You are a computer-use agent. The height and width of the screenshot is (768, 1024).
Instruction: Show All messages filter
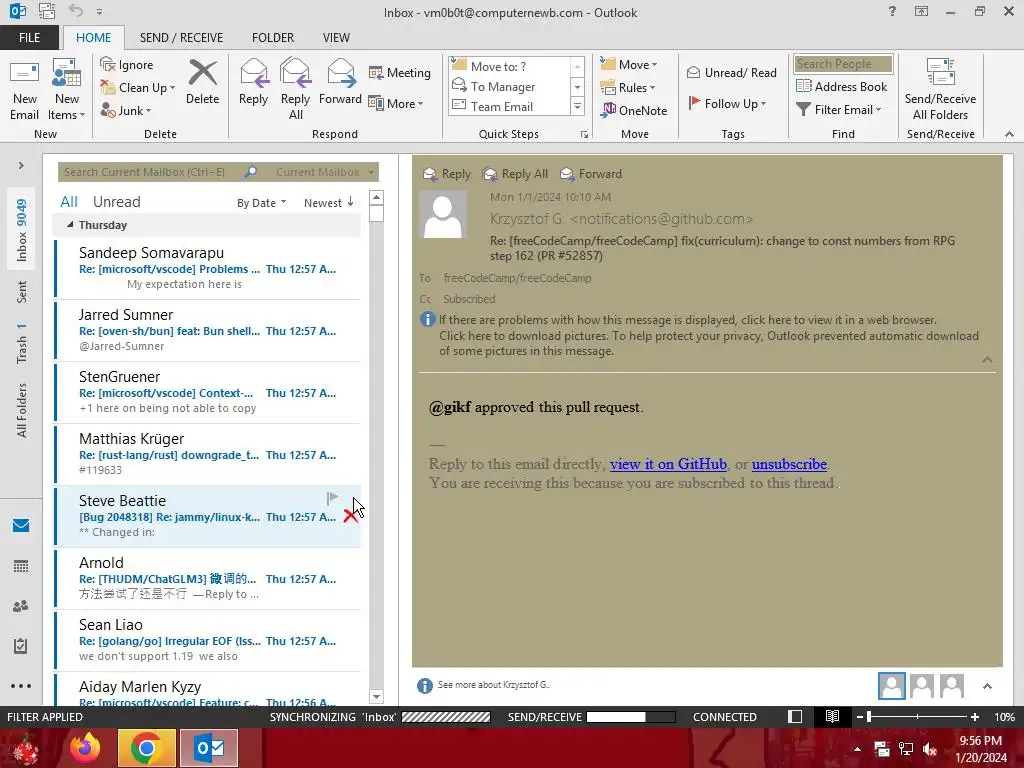tap(69, 202)
